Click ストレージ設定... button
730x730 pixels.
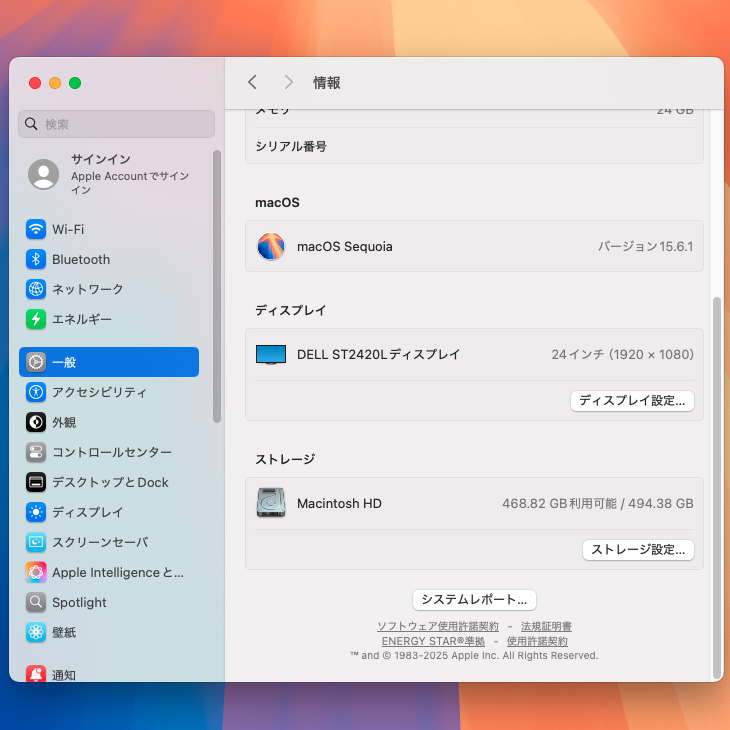point(638,549)
